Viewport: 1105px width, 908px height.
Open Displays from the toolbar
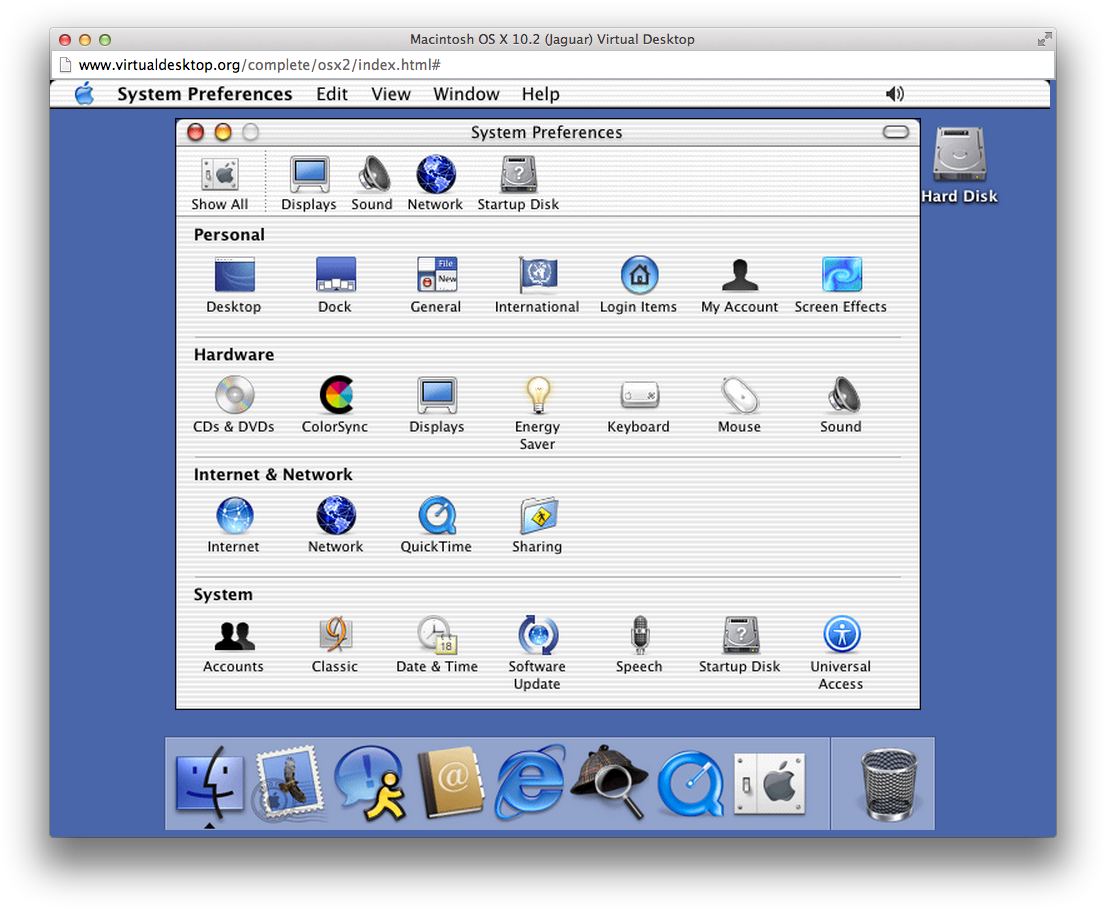point(308,180)
